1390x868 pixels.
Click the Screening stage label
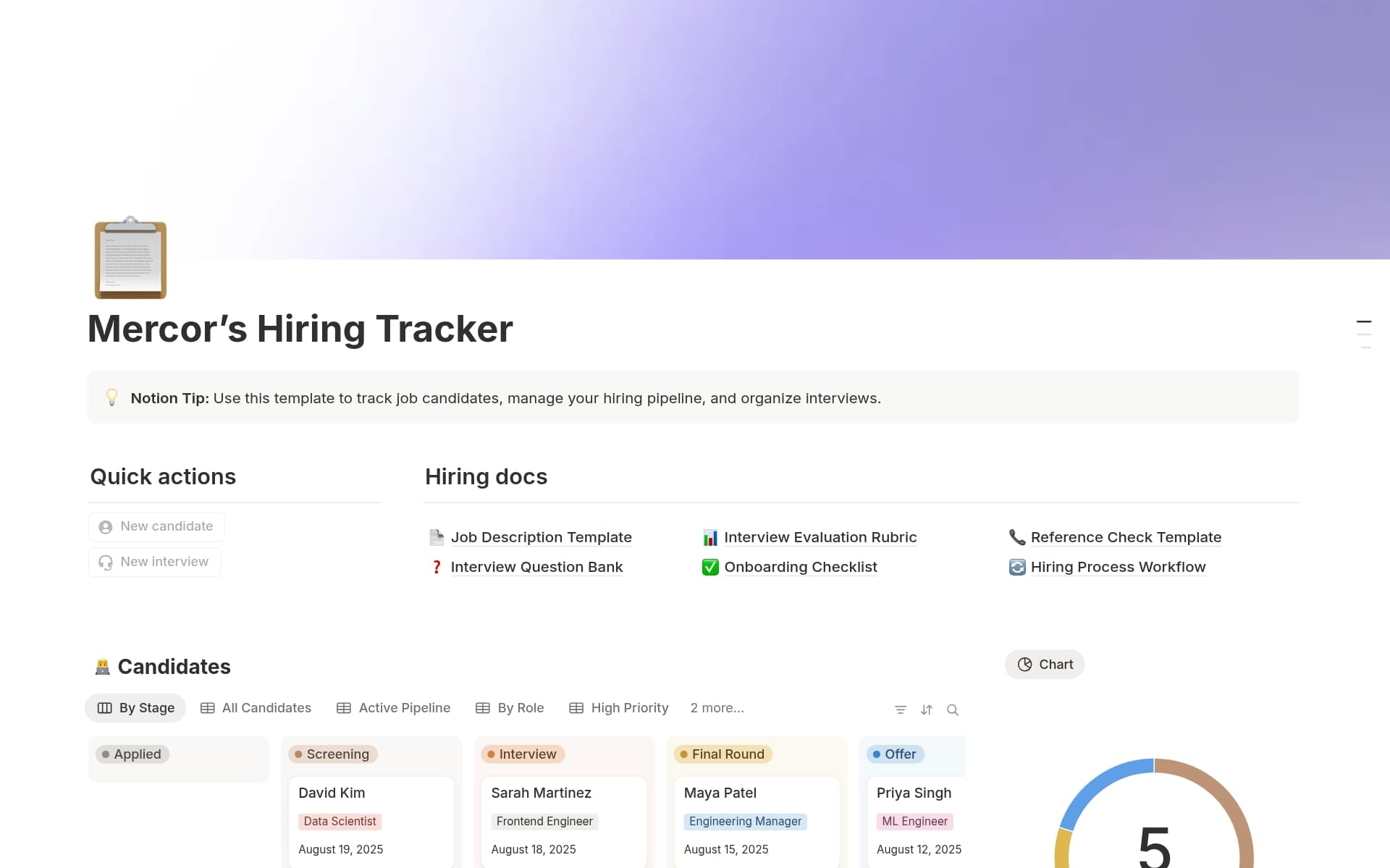(x=333, y=754)
